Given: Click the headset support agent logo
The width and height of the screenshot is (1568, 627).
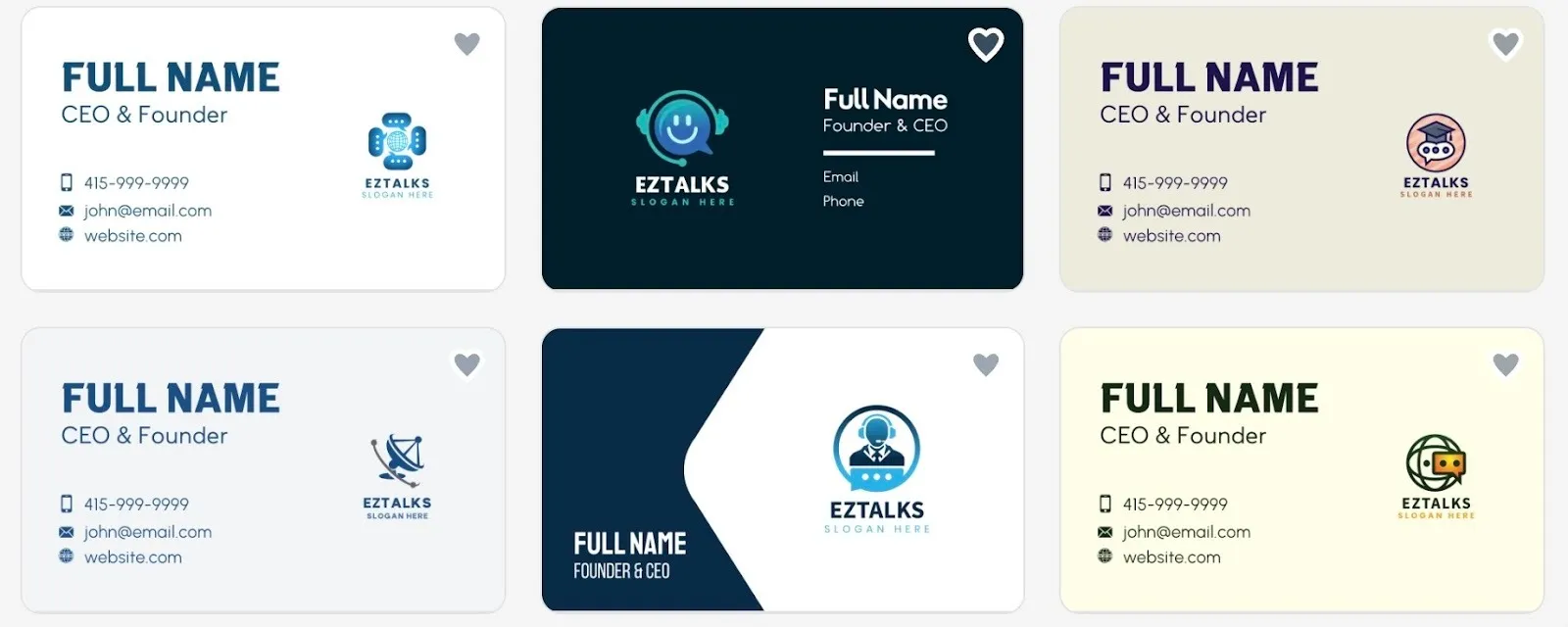Looking at the screenshot, I should [877, 449].
